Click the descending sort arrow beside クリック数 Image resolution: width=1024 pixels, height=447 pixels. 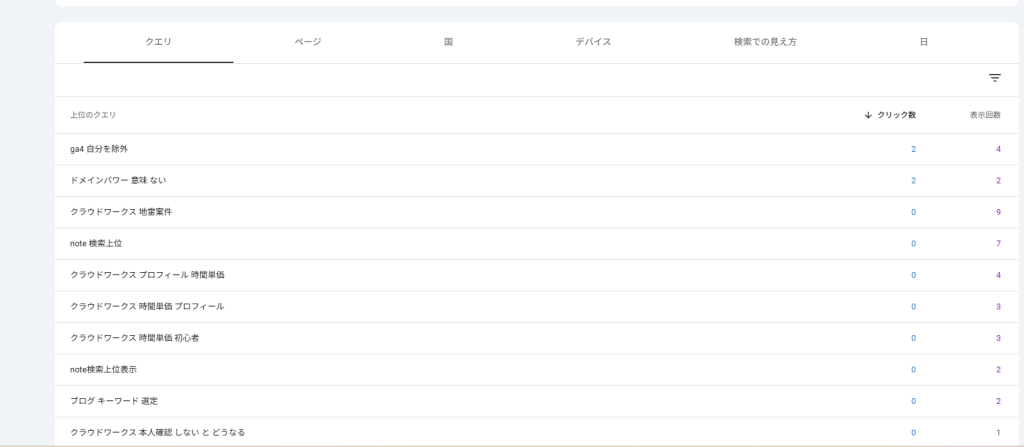click(x=868, y=115)
